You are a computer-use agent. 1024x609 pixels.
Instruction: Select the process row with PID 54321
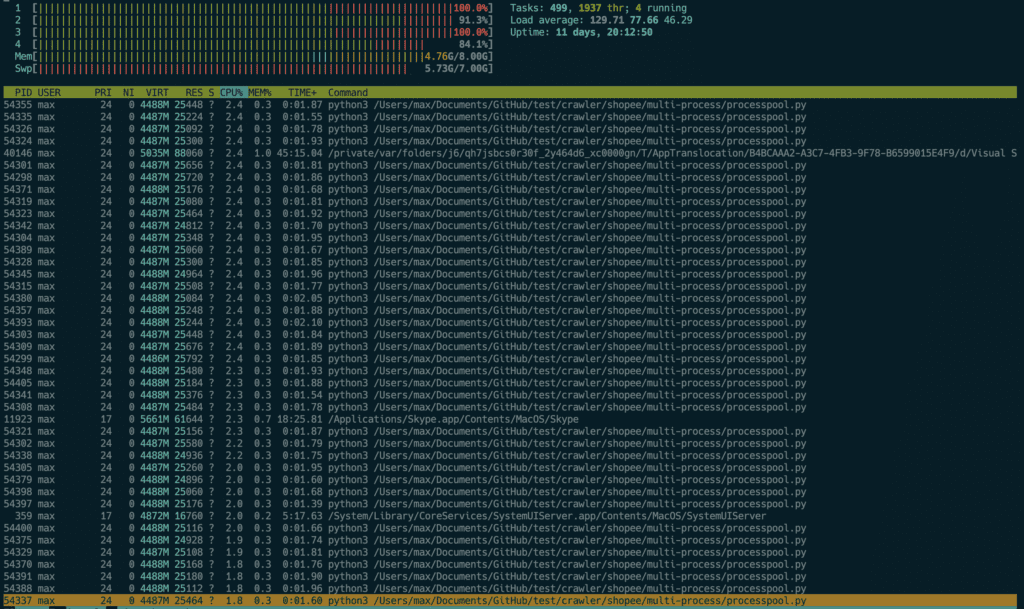[510, 431]
